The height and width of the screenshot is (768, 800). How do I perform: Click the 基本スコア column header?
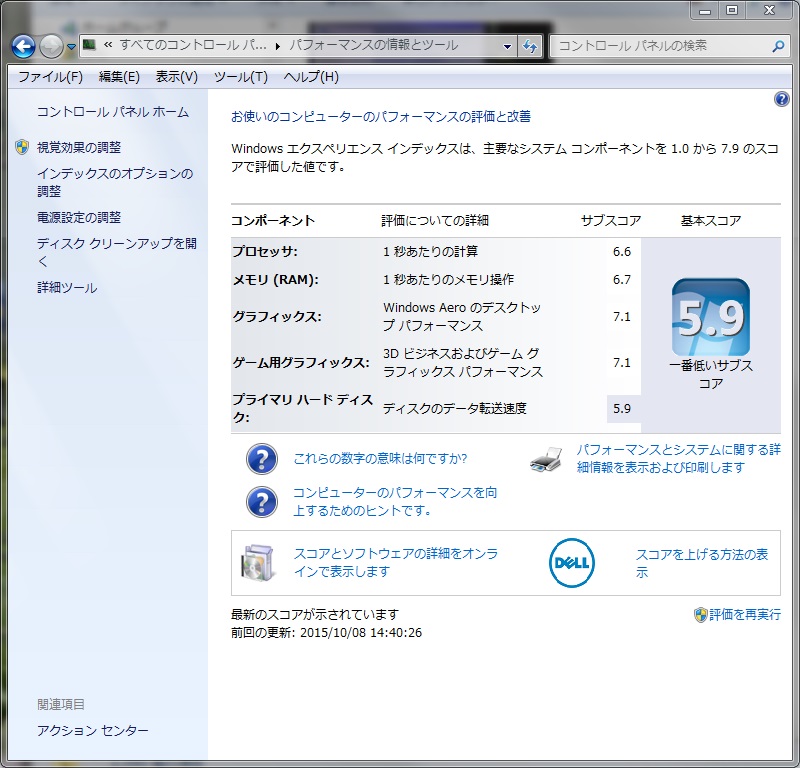711,220
